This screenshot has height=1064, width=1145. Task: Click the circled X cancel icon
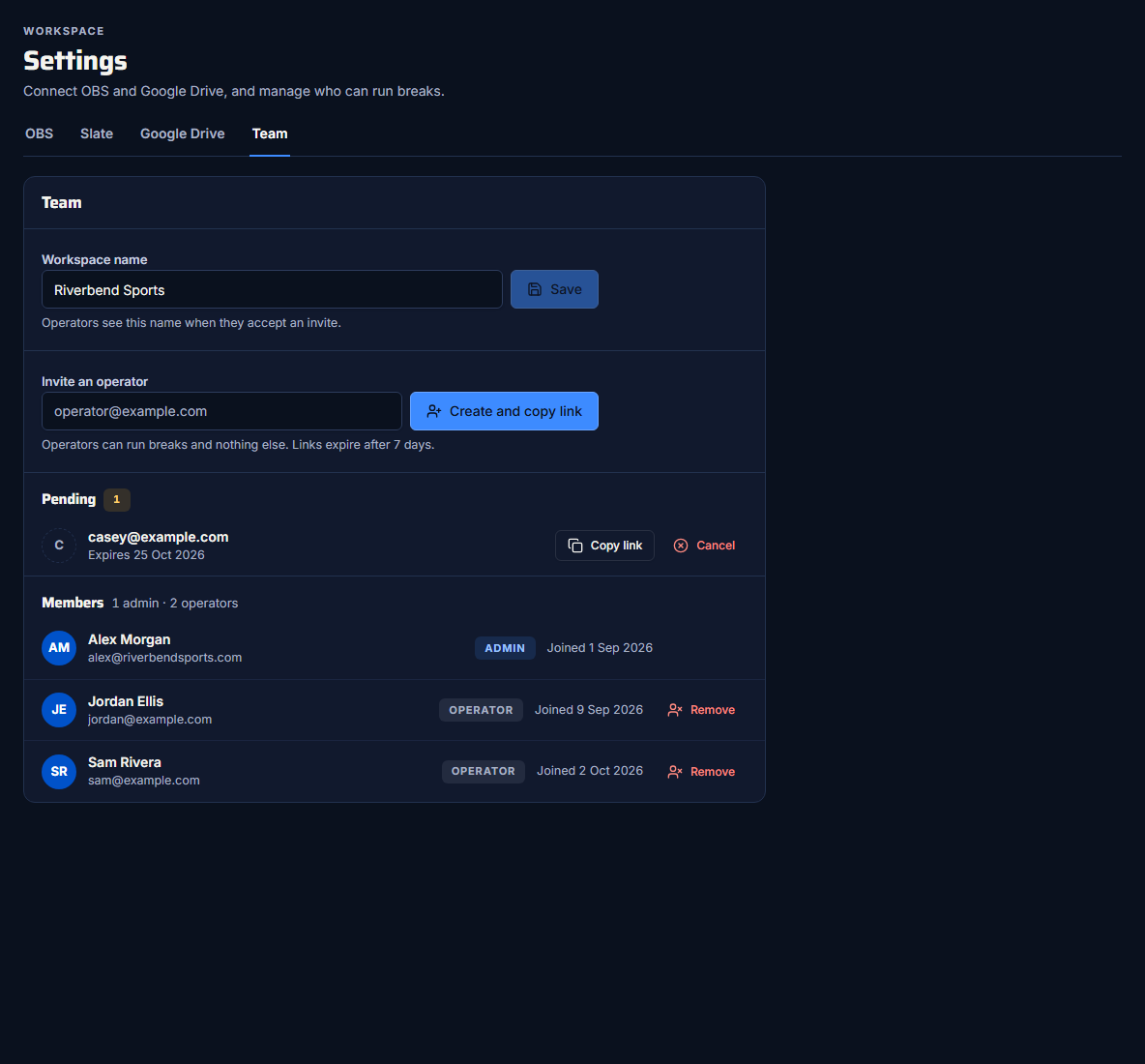pos(681,546)
